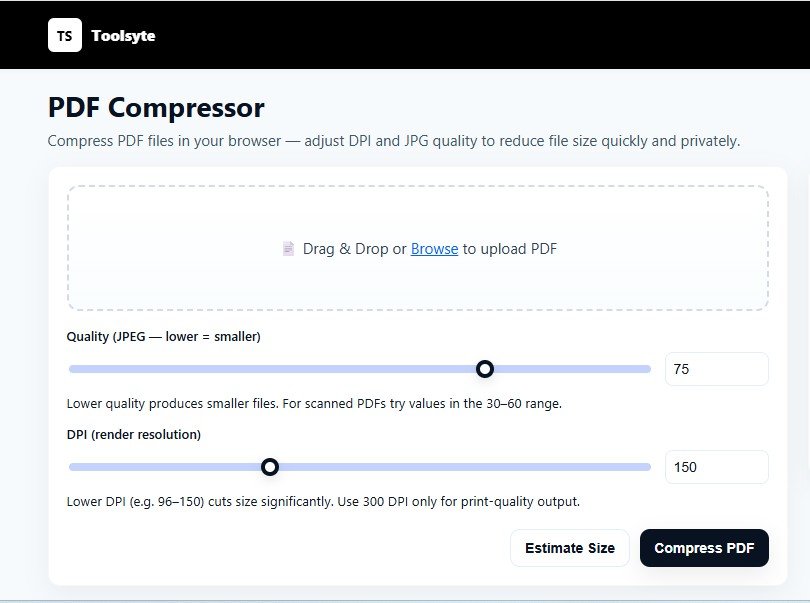This screenshot has width=810, height=603.
Task: Click the Browse link to upload PDF
Action: click(434, 248)
